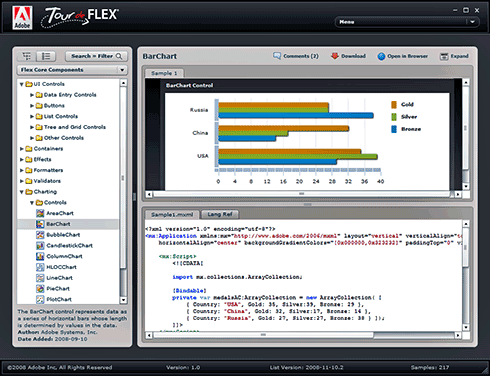Click the Gold legend color swatch
The height and width of the screenshot is (376, 490).
pyautogui.click(x=394, y=105)
